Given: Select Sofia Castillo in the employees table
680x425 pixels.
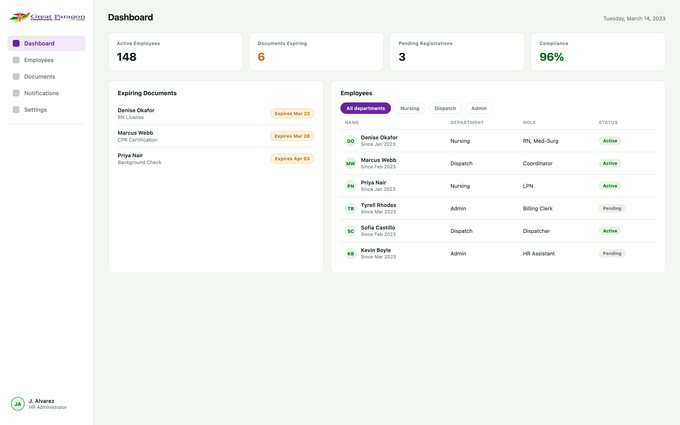Looking at the screenshot, I should tap(498, 231).
